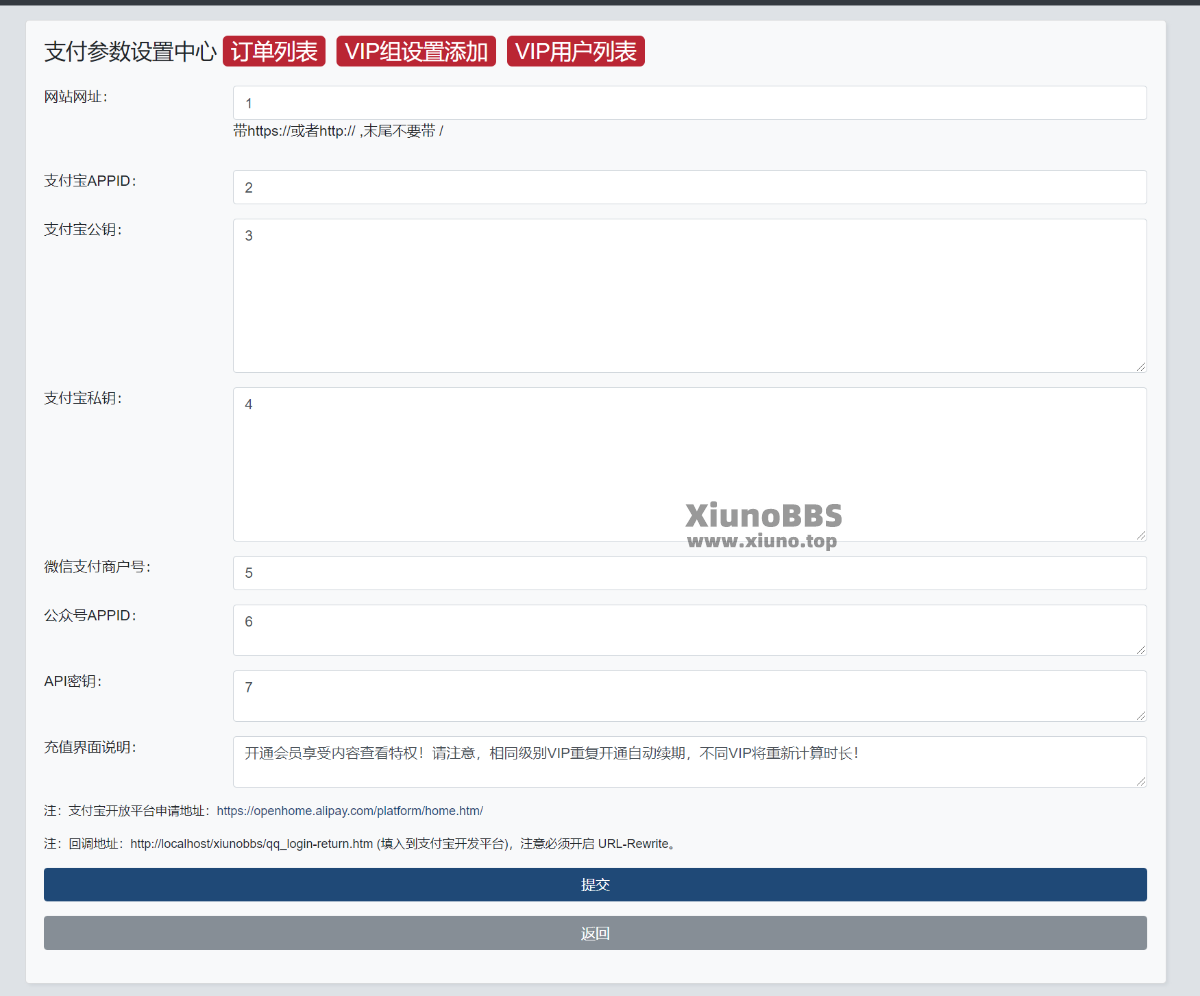Click the resize handle of 充值界面说明 box

(x=1140, y=781)
